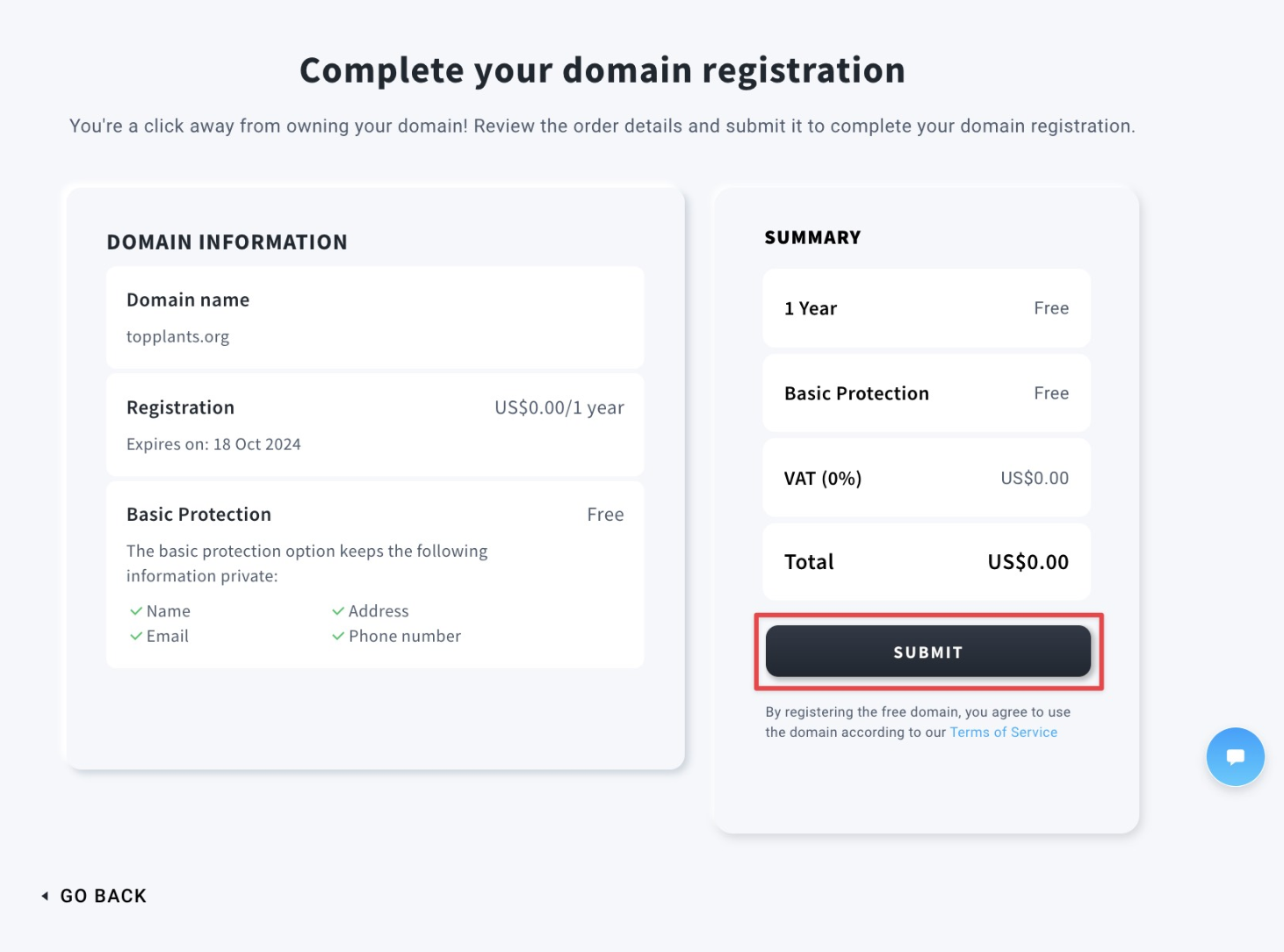Image resolution: width=1284 pixels, height=952 pixels.
Task: Open the live chat bubble icon
Action: (1235, 757)
